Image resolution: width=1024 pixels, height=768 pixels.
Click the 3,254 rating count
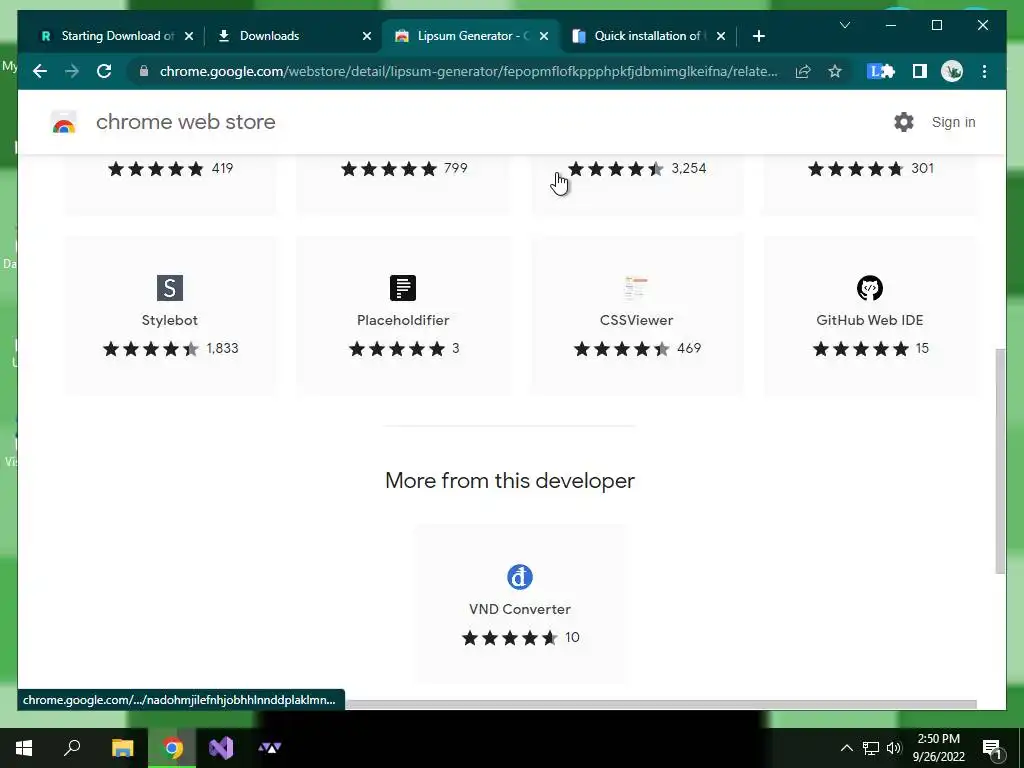tap(689, 168)
